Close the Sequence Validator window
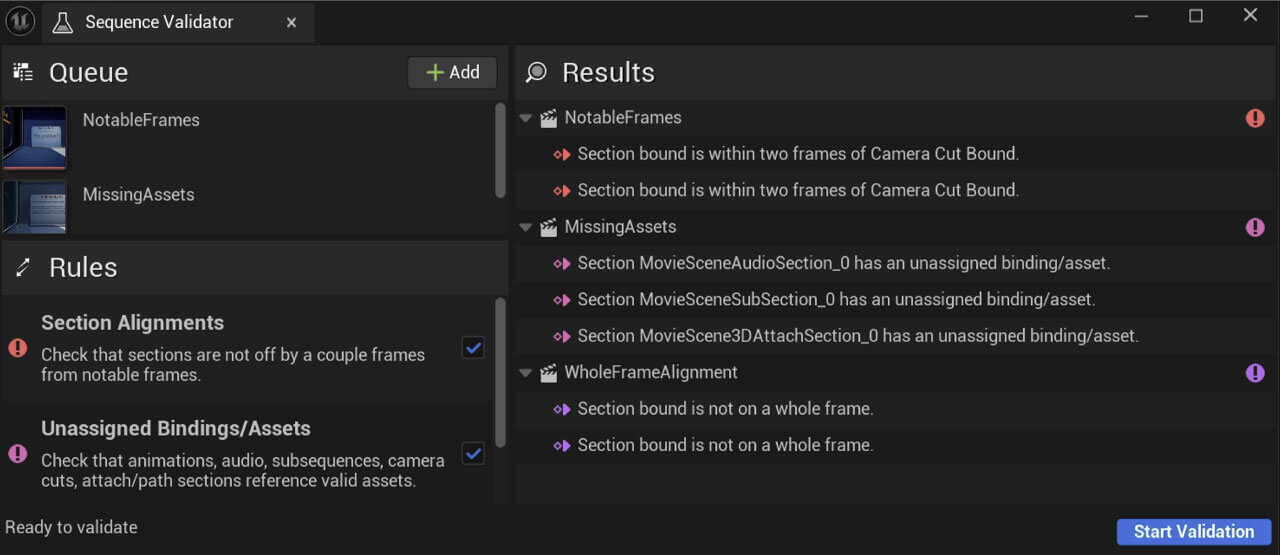Viewport: 1280px width, 555px height. pos(1250,16)
